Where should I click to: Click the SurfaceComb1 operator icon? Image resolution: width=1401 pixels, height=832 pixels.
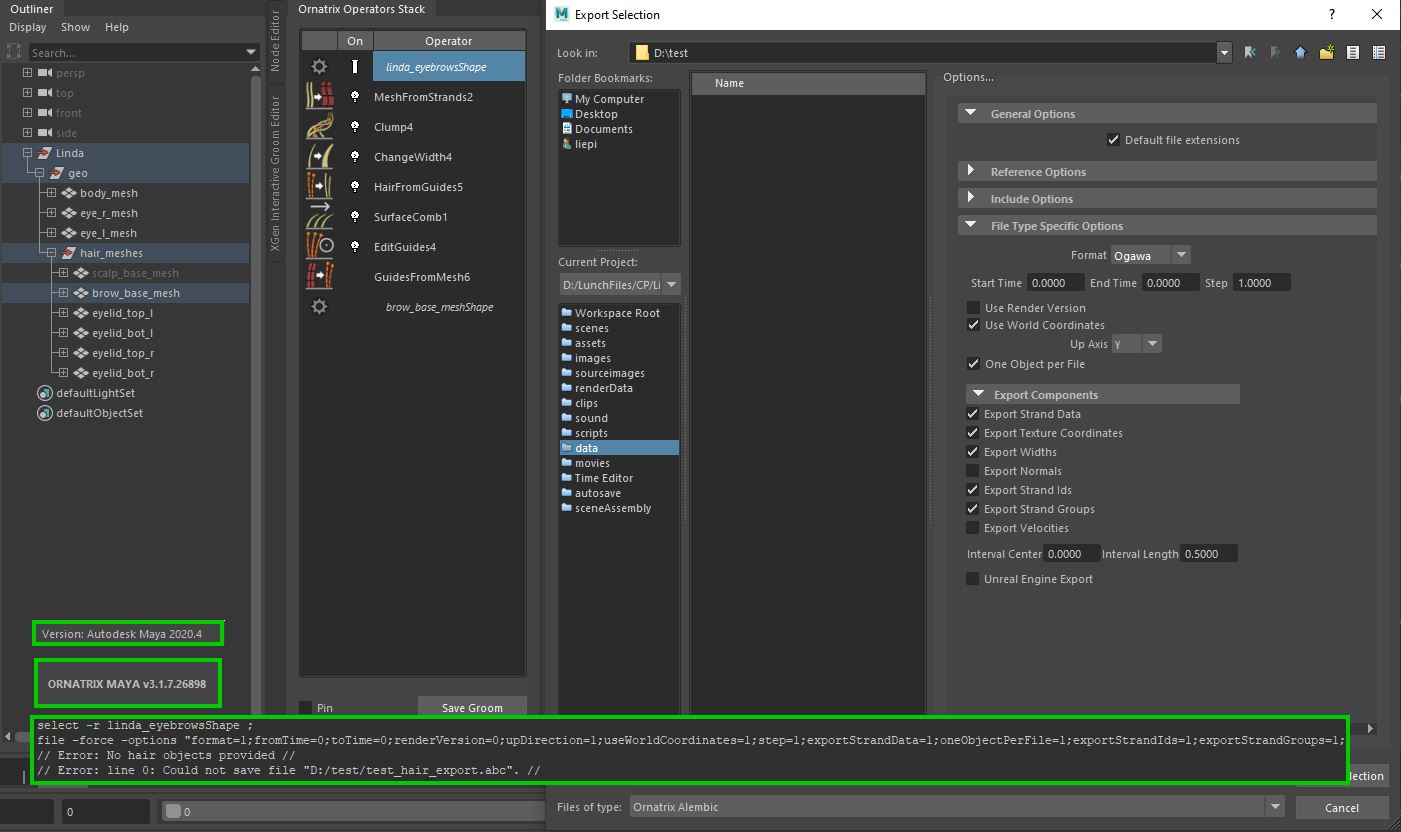click(319, 217)
